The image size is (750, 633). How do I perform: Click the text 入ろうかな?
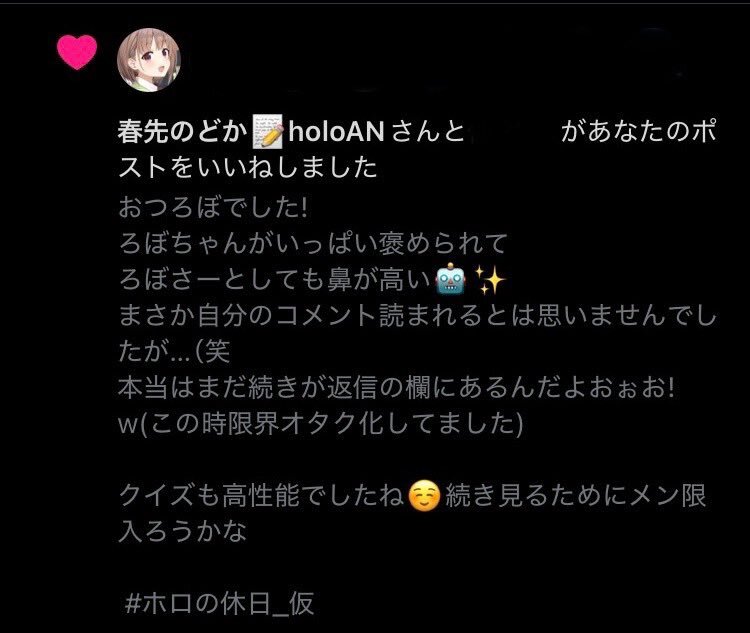182,532
